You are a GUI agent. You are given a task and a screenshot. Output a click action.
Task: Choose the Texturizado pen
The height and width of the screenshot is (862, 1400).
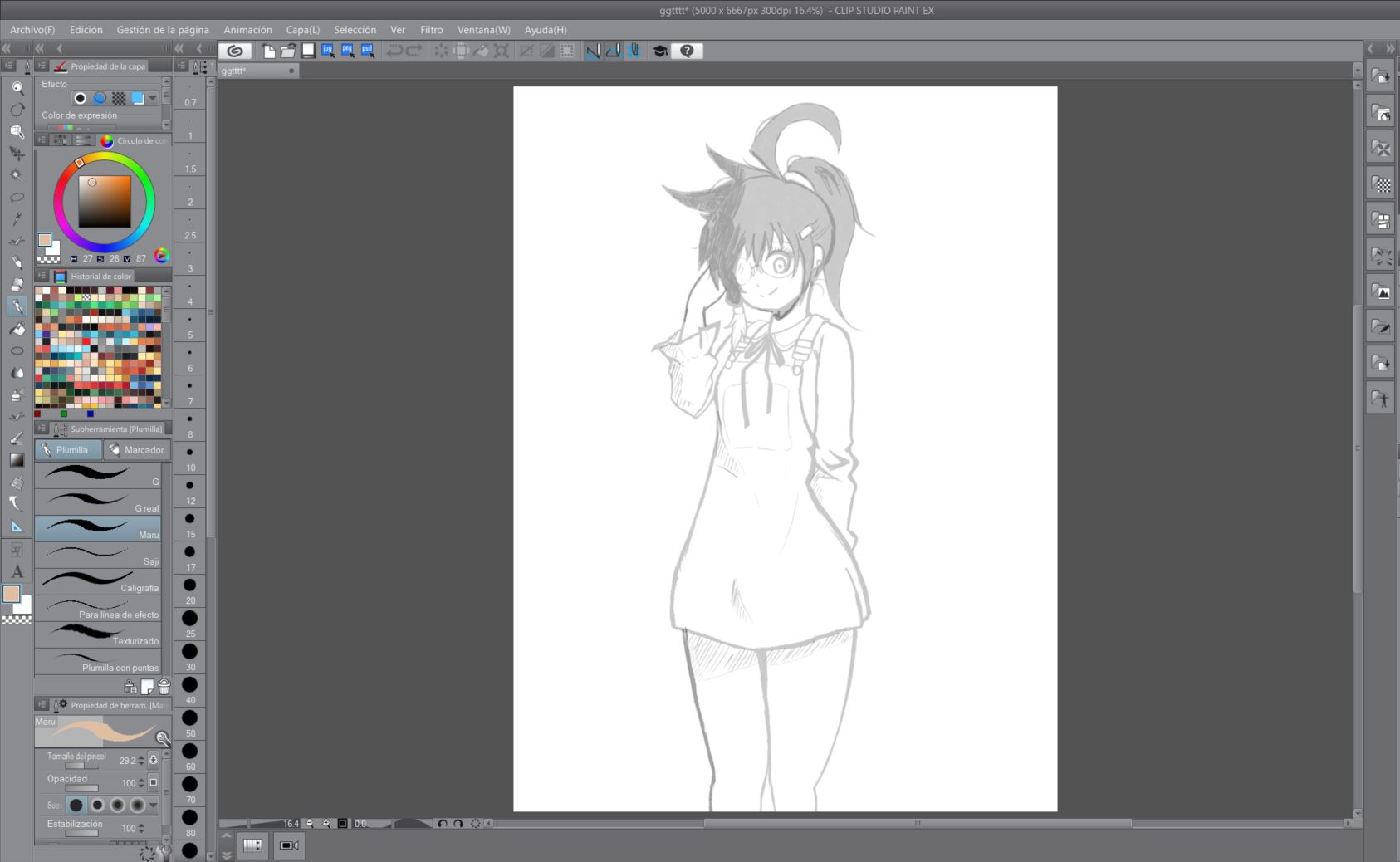tap(98, 634)
